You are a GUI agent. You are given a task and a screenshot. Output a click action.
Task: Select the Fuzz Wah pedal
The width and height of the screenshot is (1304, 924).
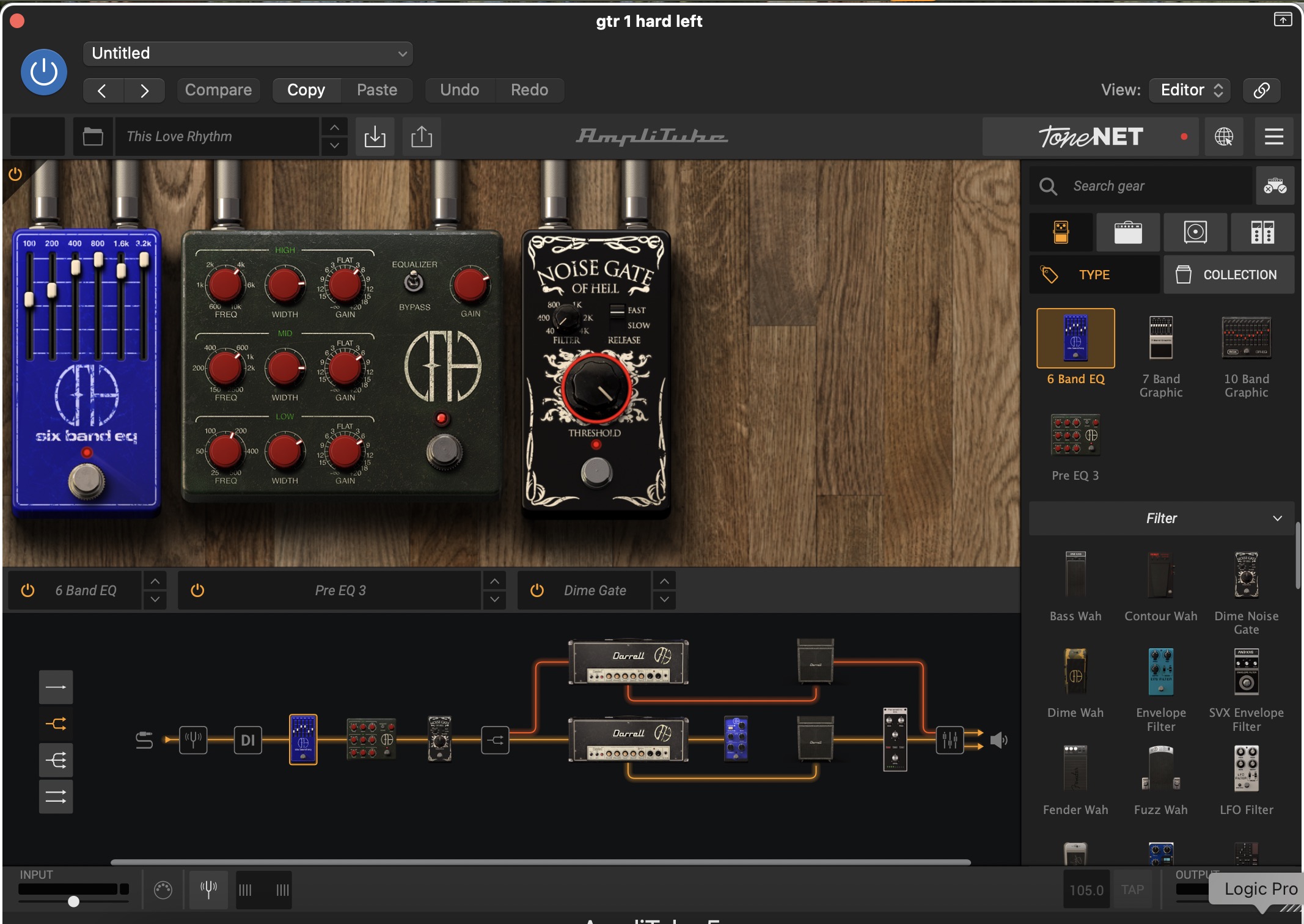(x=1161, y=768)
